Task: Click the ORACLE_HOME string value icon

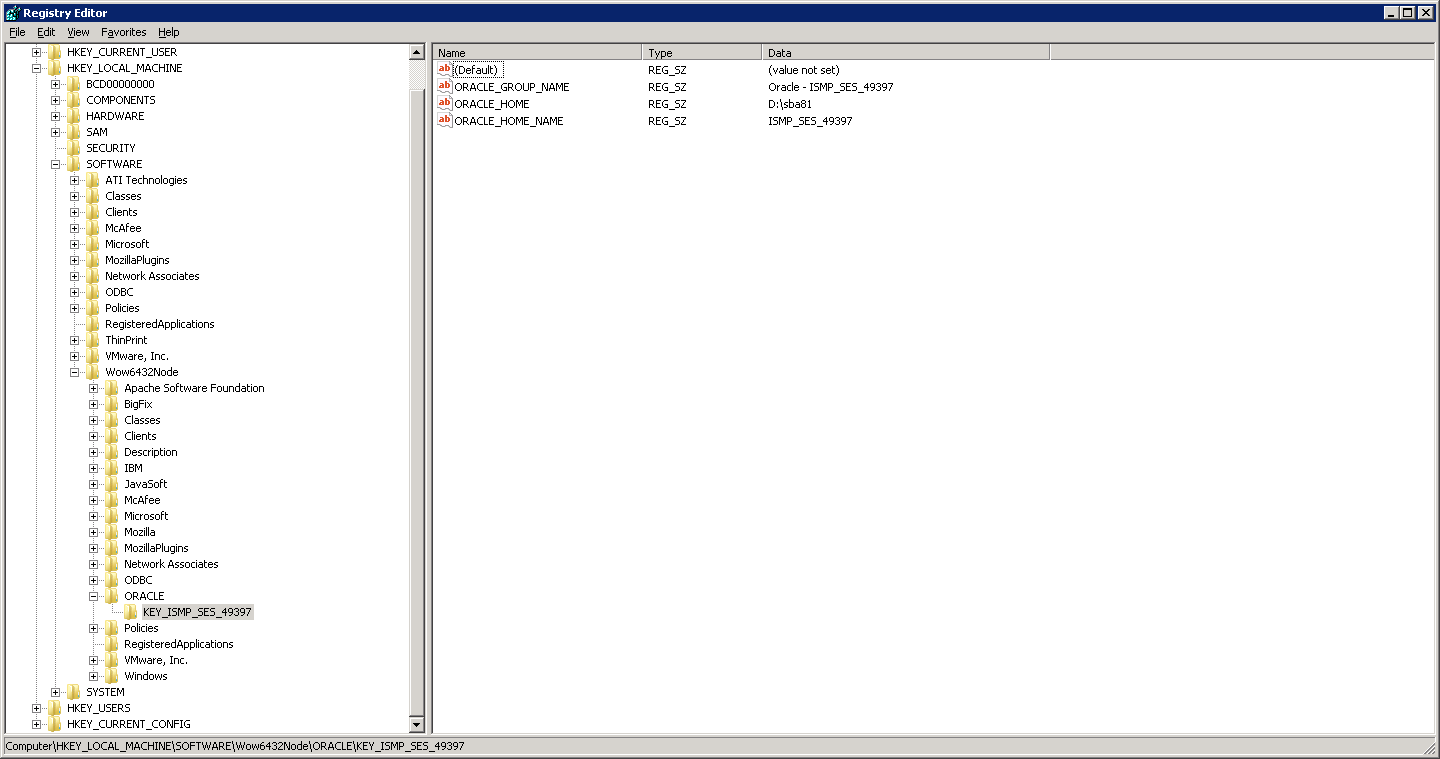Action: (x=445, y=104)
